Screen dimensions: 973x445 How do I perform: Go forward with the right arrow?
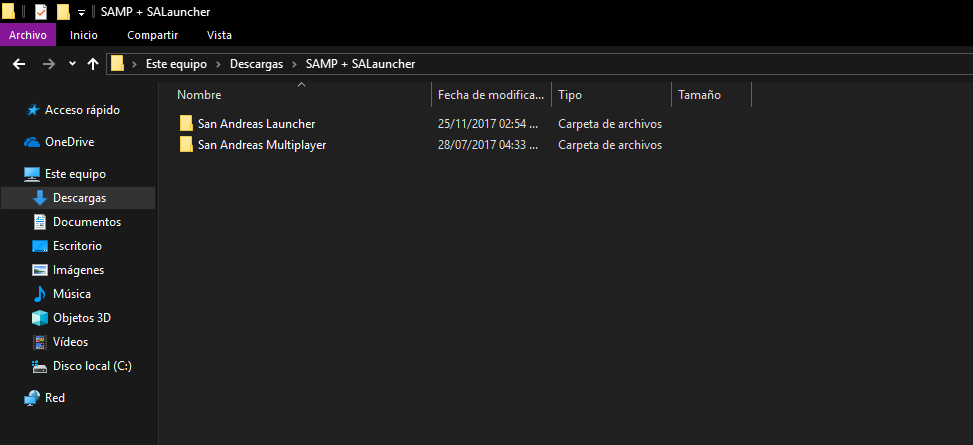[x=49, y=64]
